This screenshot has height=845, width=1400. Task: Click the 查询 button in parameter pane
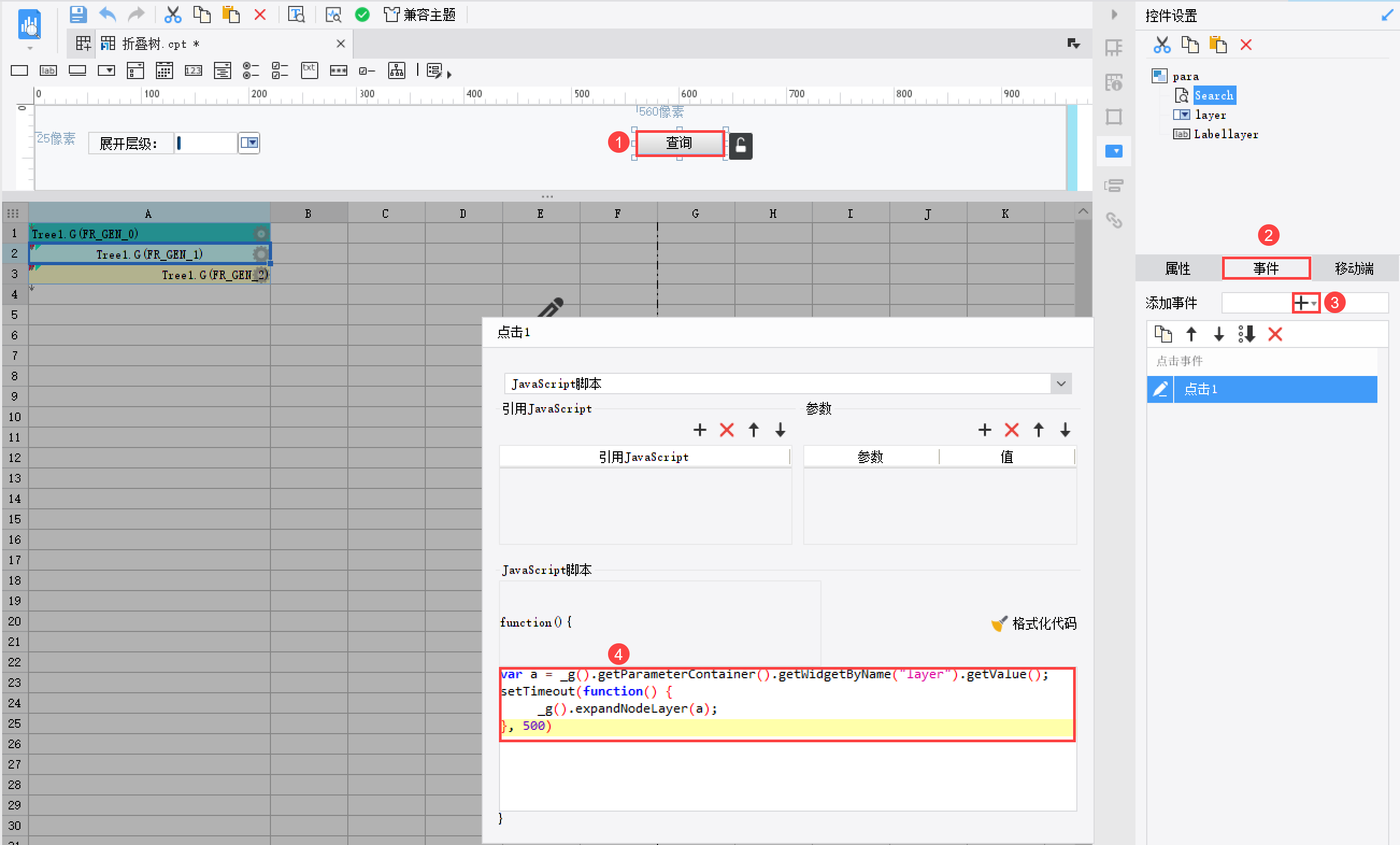click(679, 143)
